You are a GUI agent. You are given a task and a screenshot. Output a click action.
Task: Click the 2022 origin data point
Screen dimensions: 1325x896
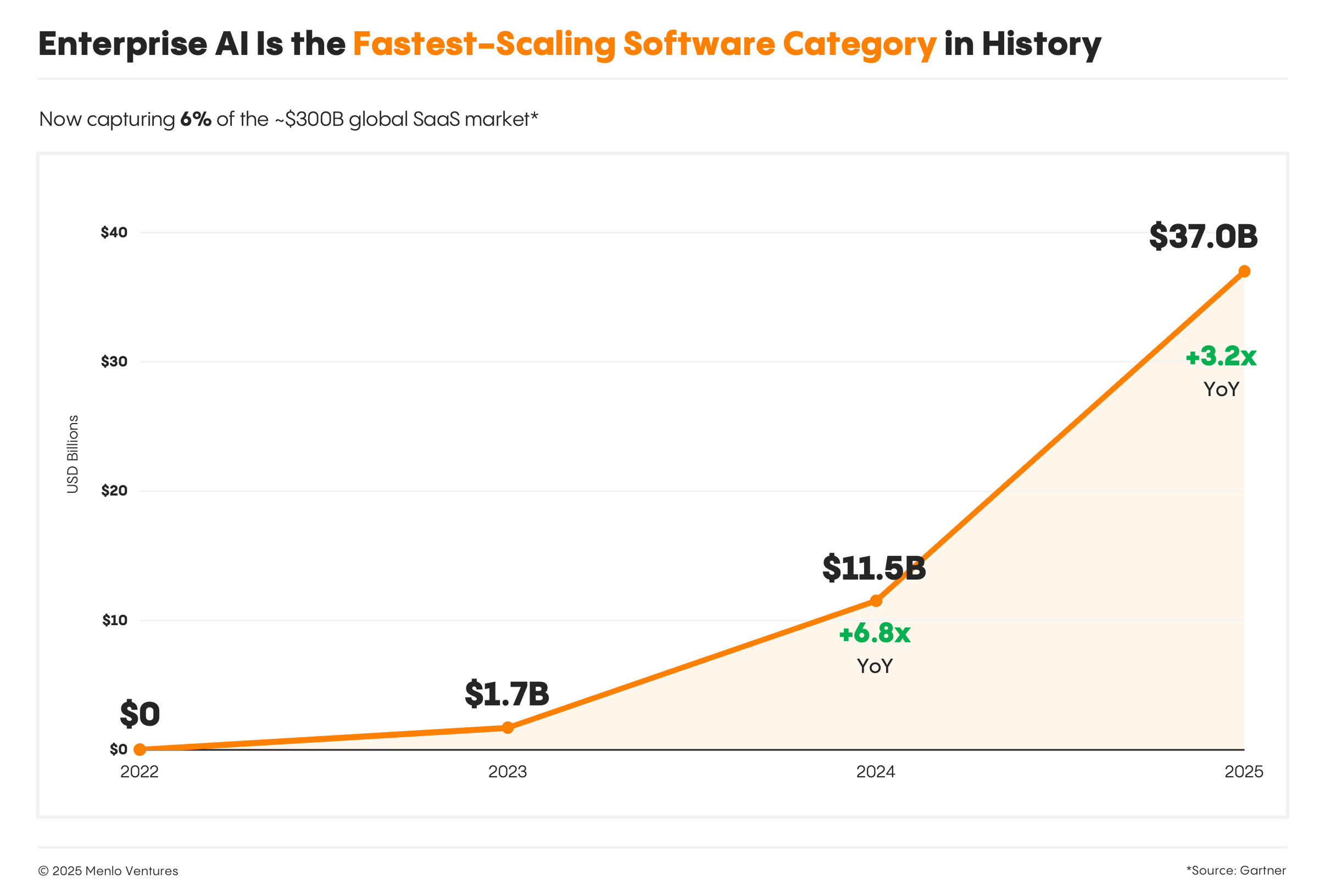click(x=140, y=749)
